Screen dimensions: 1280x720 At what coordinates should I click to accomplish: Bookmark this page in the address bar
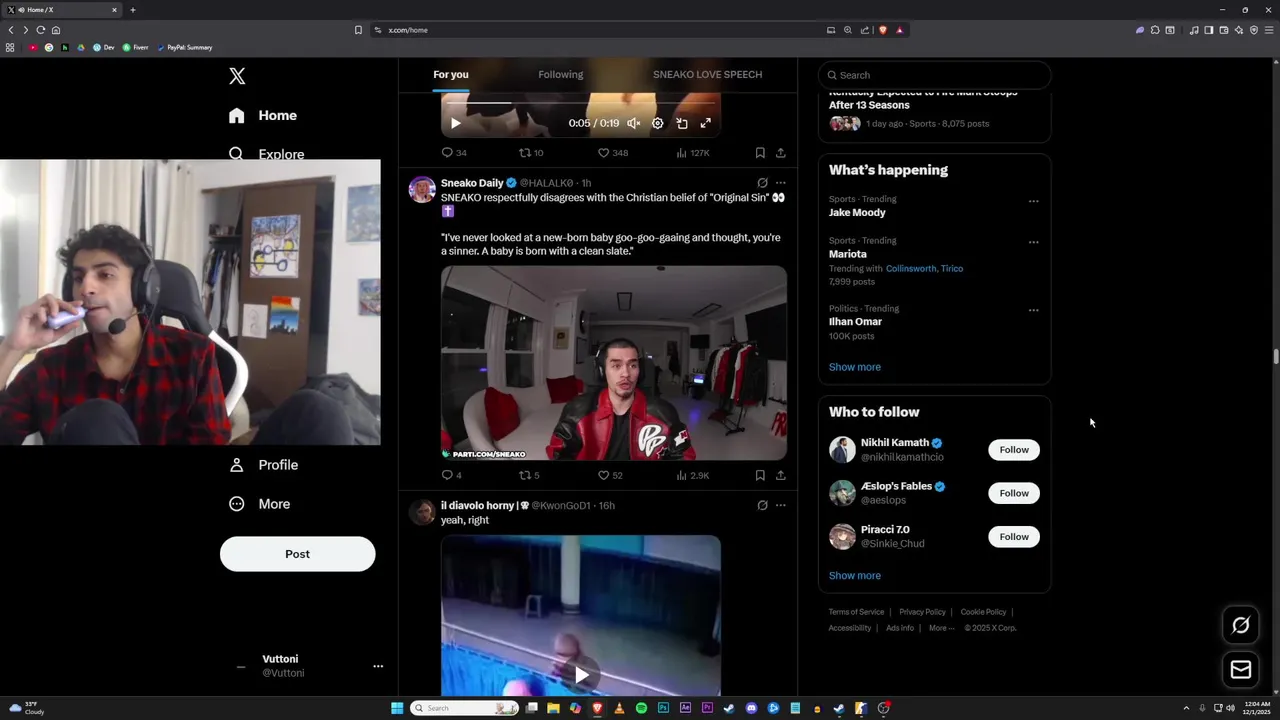(x=358, y=30)
